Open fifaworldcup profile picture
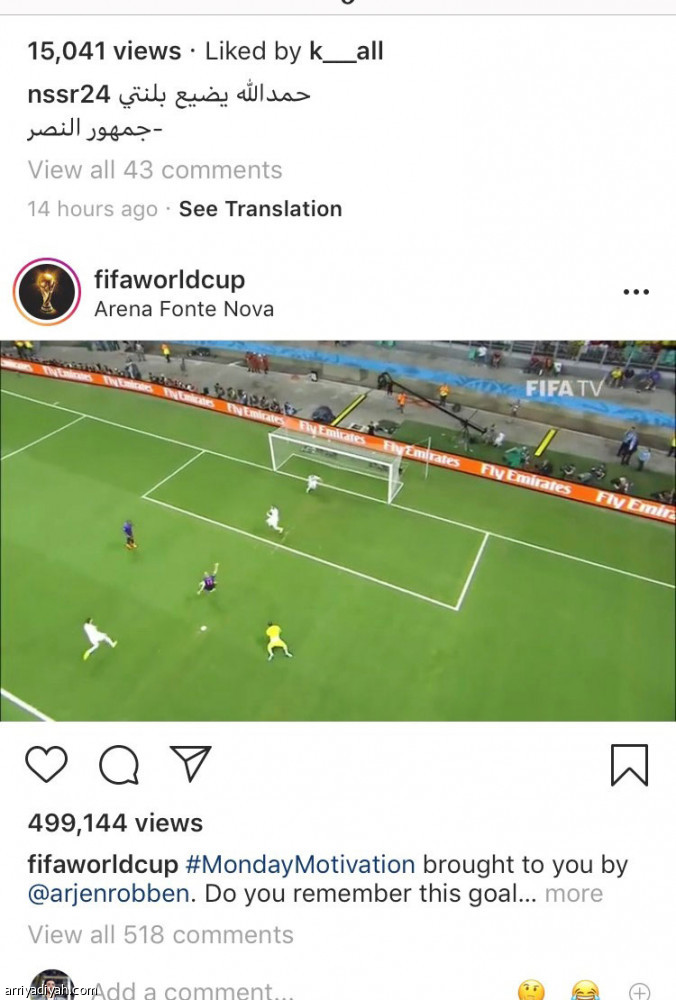 (47, 292)
